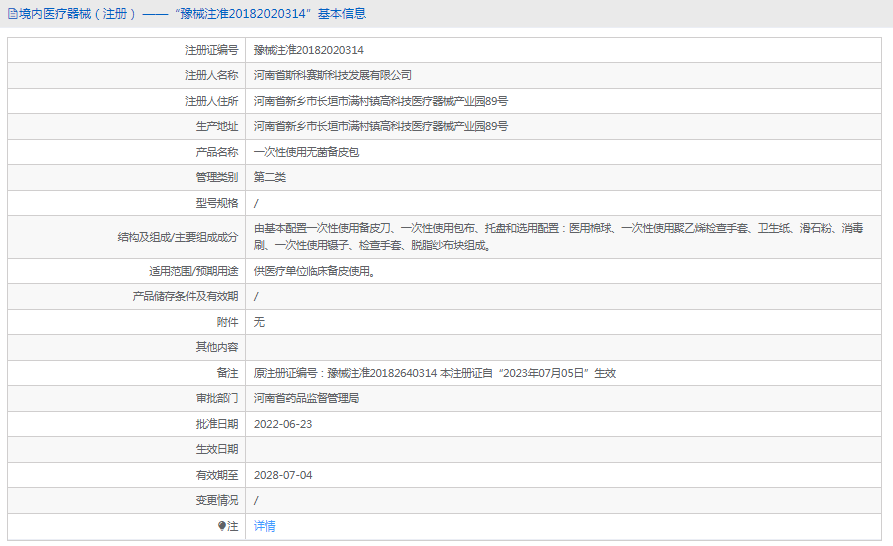The width and height of the screenshot is (893, 546).
Task: Select composition text starting 由基本配置一次性使用备皮刀
Action: (x=558, y=237)
